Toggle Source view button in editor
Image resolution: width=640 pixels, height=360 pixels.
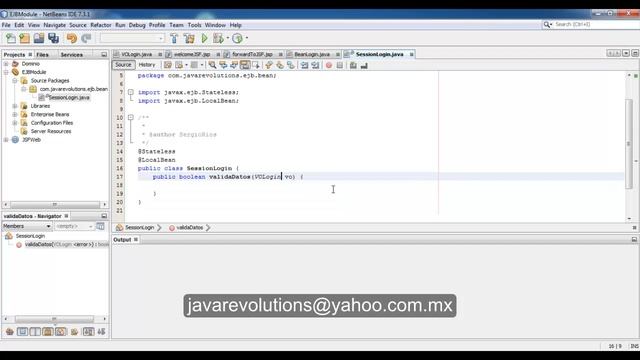tap(123, 65)
